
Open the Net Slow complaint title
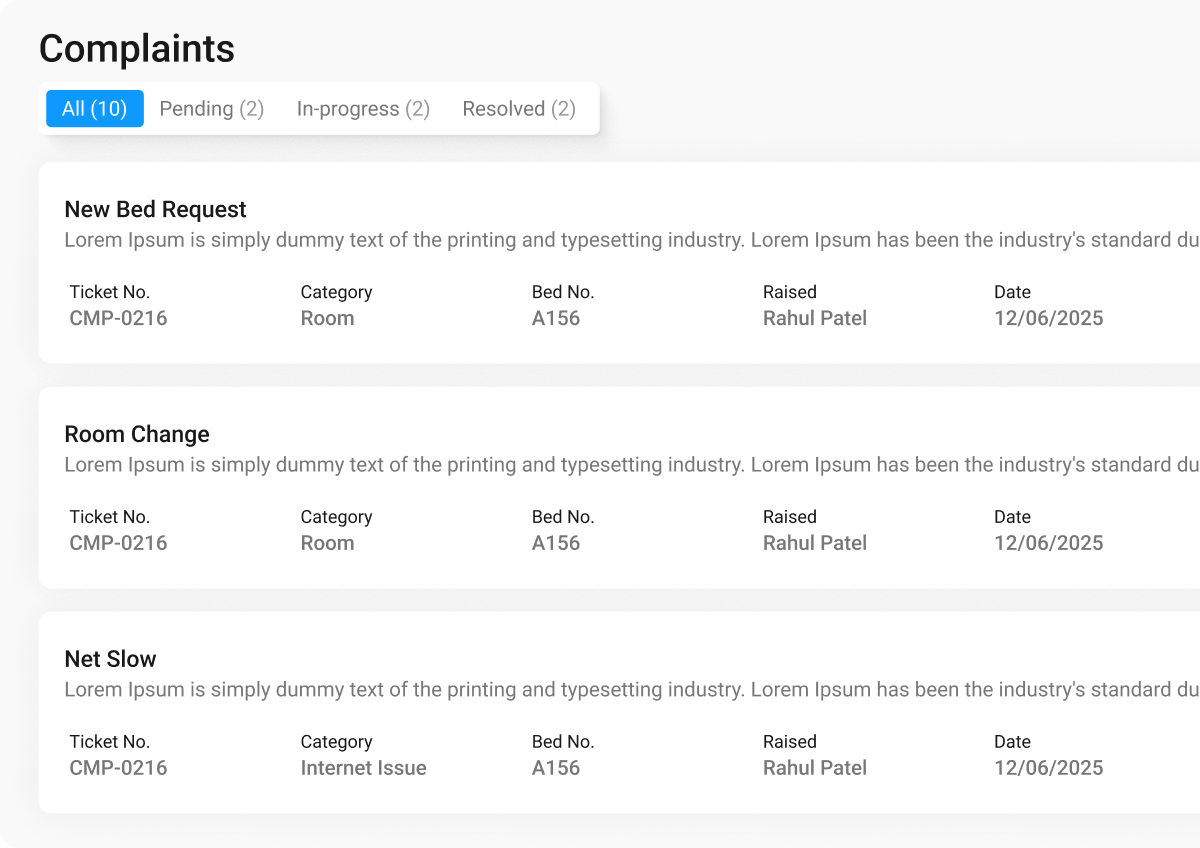coord(110,659)
